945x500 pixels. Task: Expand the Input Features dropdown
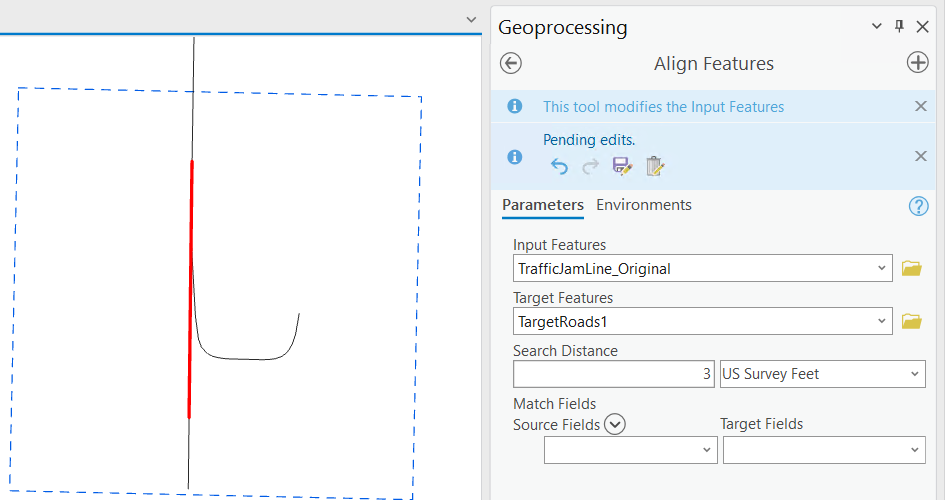pyautogui.click(x=882, y=268)
